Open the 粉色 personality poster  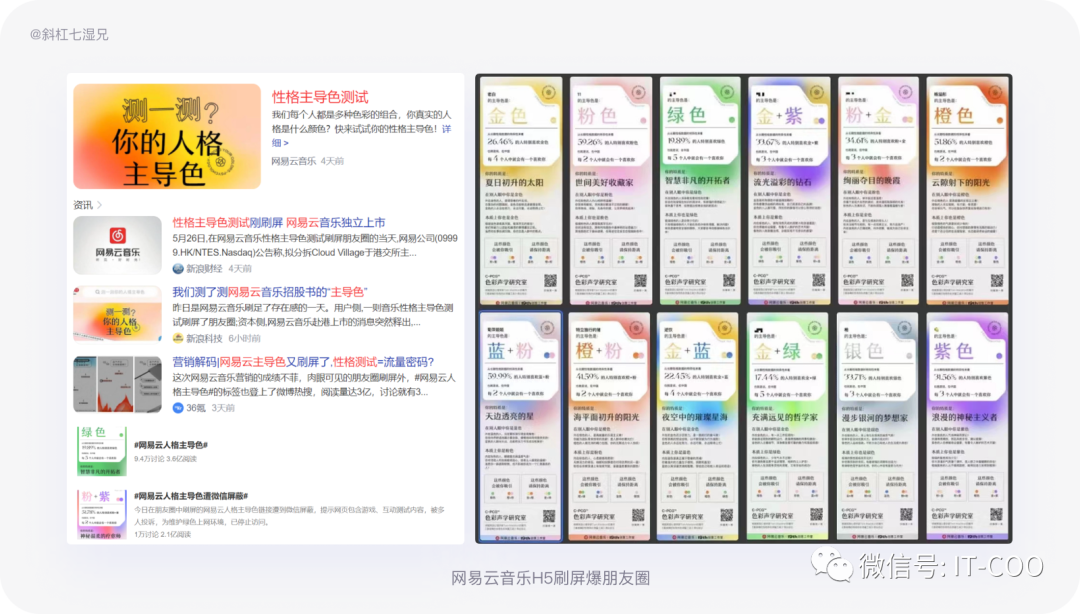(610, 191)
